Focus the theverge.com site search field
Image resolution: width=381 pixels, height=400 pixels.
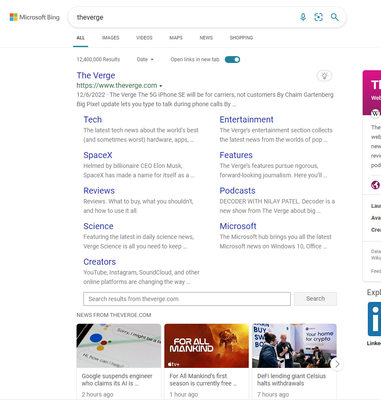187,299
